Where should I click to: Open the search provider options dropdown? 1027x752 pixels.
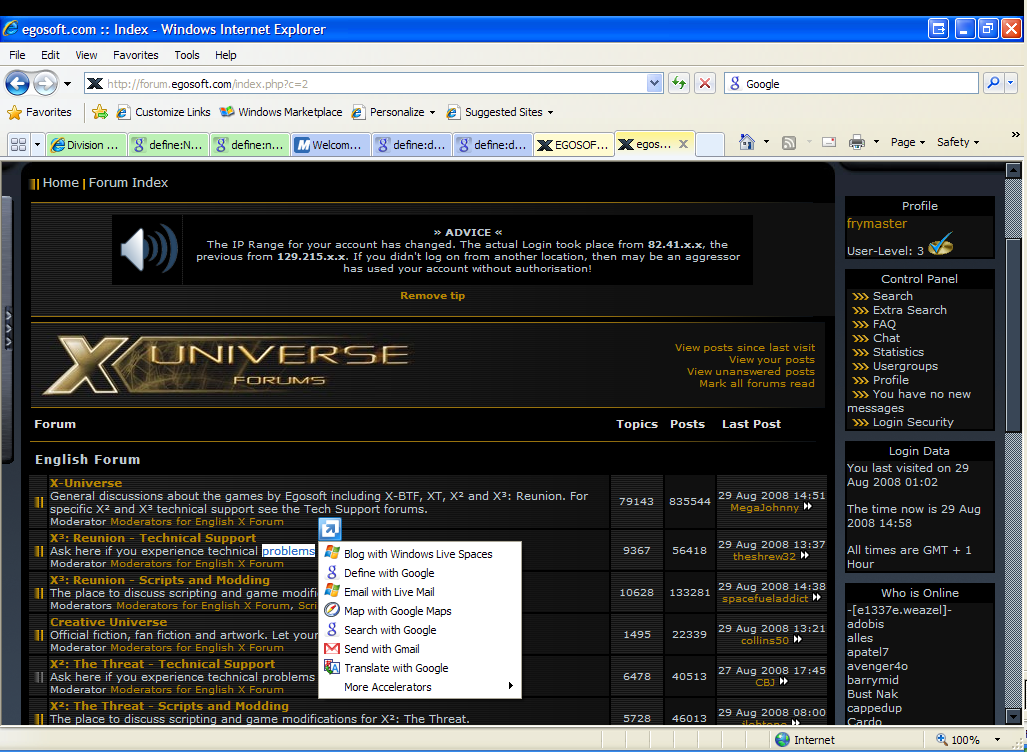[x=1011, y=83]
